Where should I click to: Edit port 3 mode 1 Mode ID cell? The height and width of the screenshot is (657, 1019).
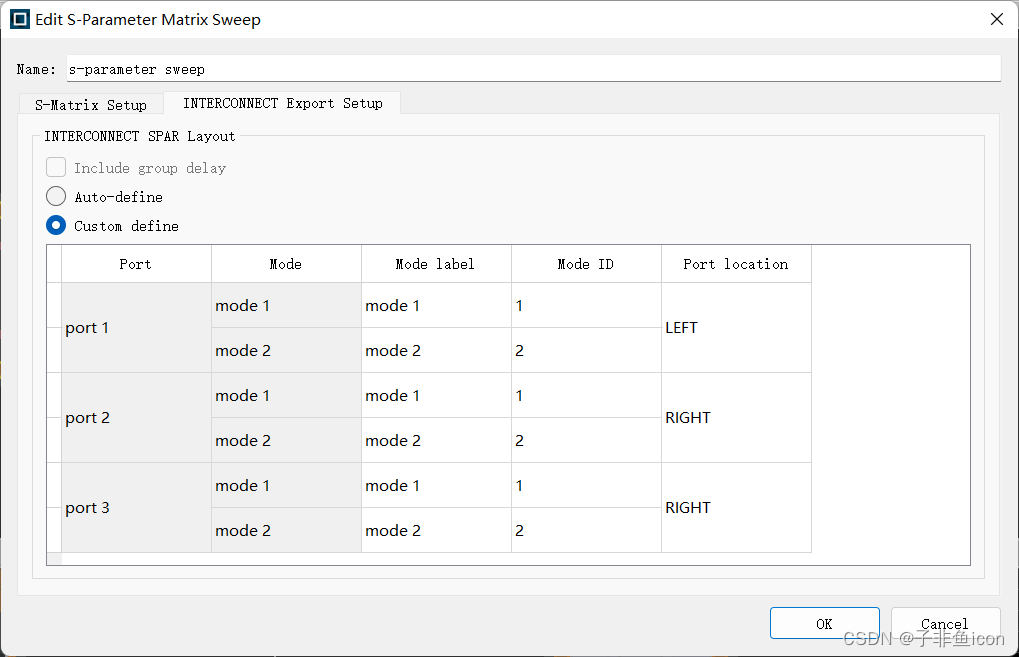[586, 486]
